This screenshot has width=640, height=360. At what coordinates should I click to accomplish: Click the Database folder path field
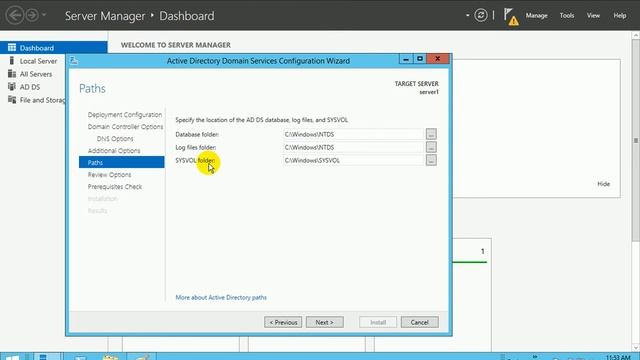click(353, 134)
